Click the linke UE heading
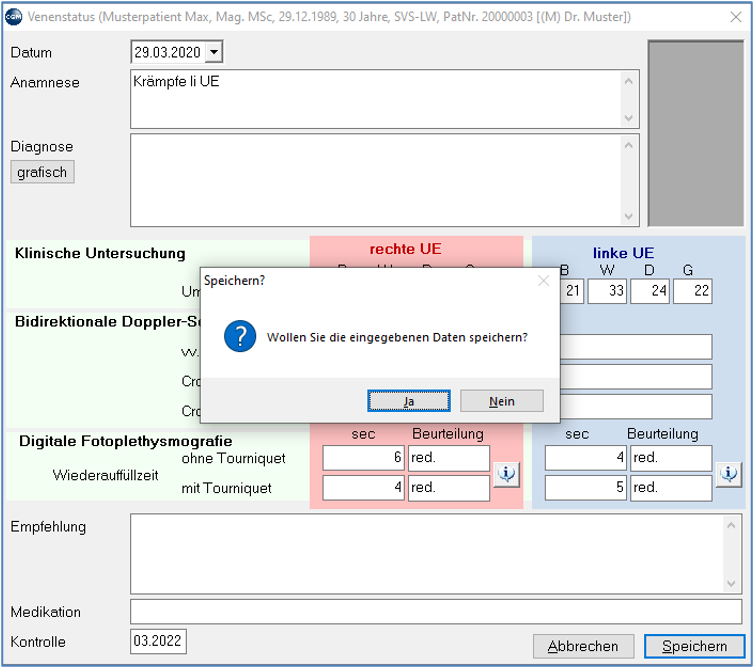754x668 pixels. pos(623,253)
